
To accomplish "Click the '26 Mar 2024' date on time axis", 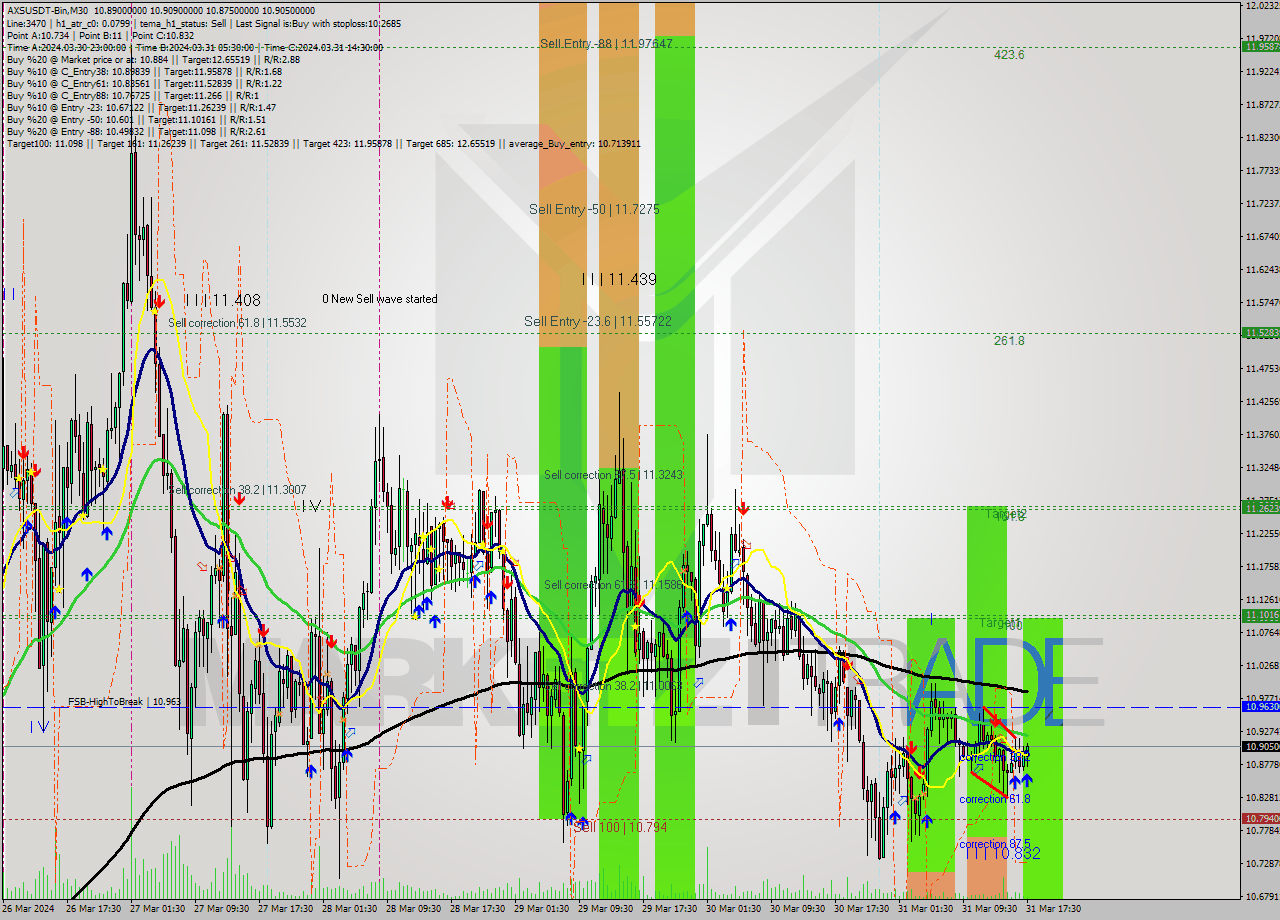I will coord(31,909).
